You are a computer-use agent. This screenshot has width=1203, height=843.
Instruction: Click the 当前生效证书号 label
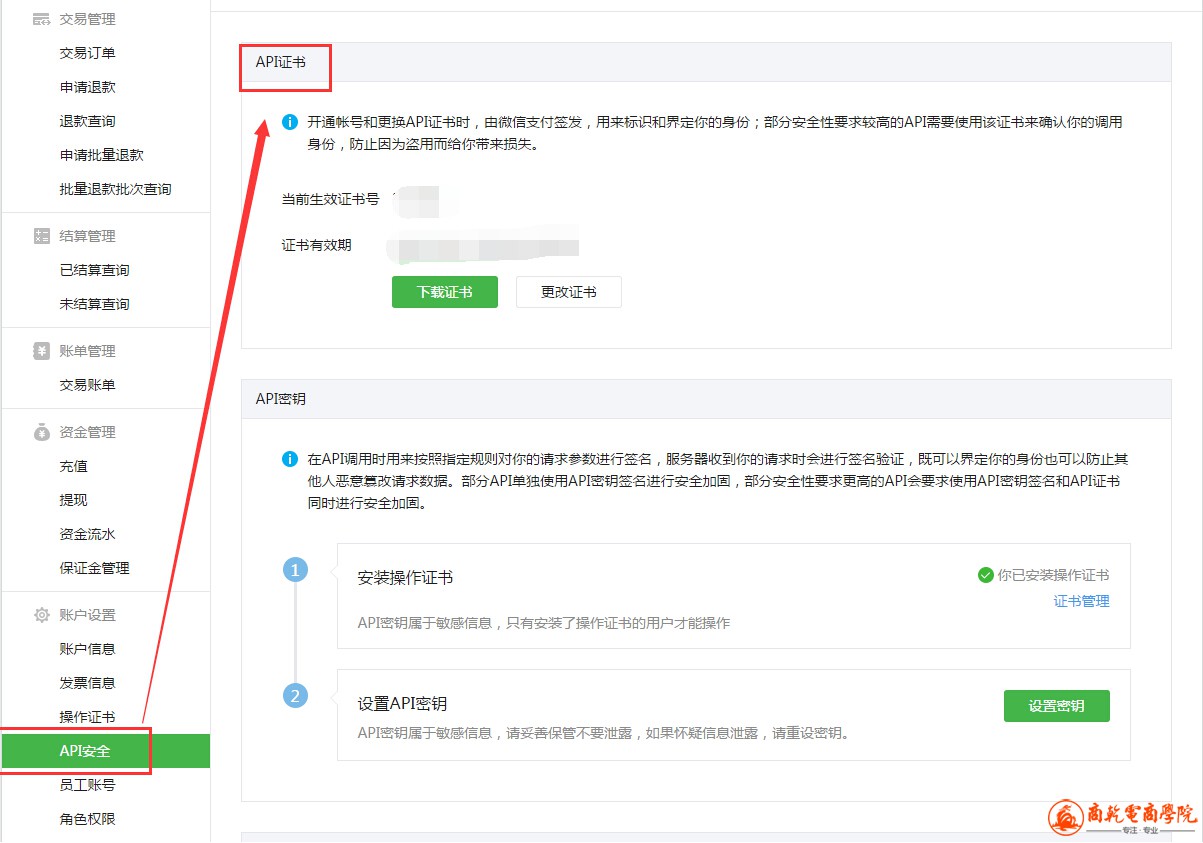click(331, 199)
